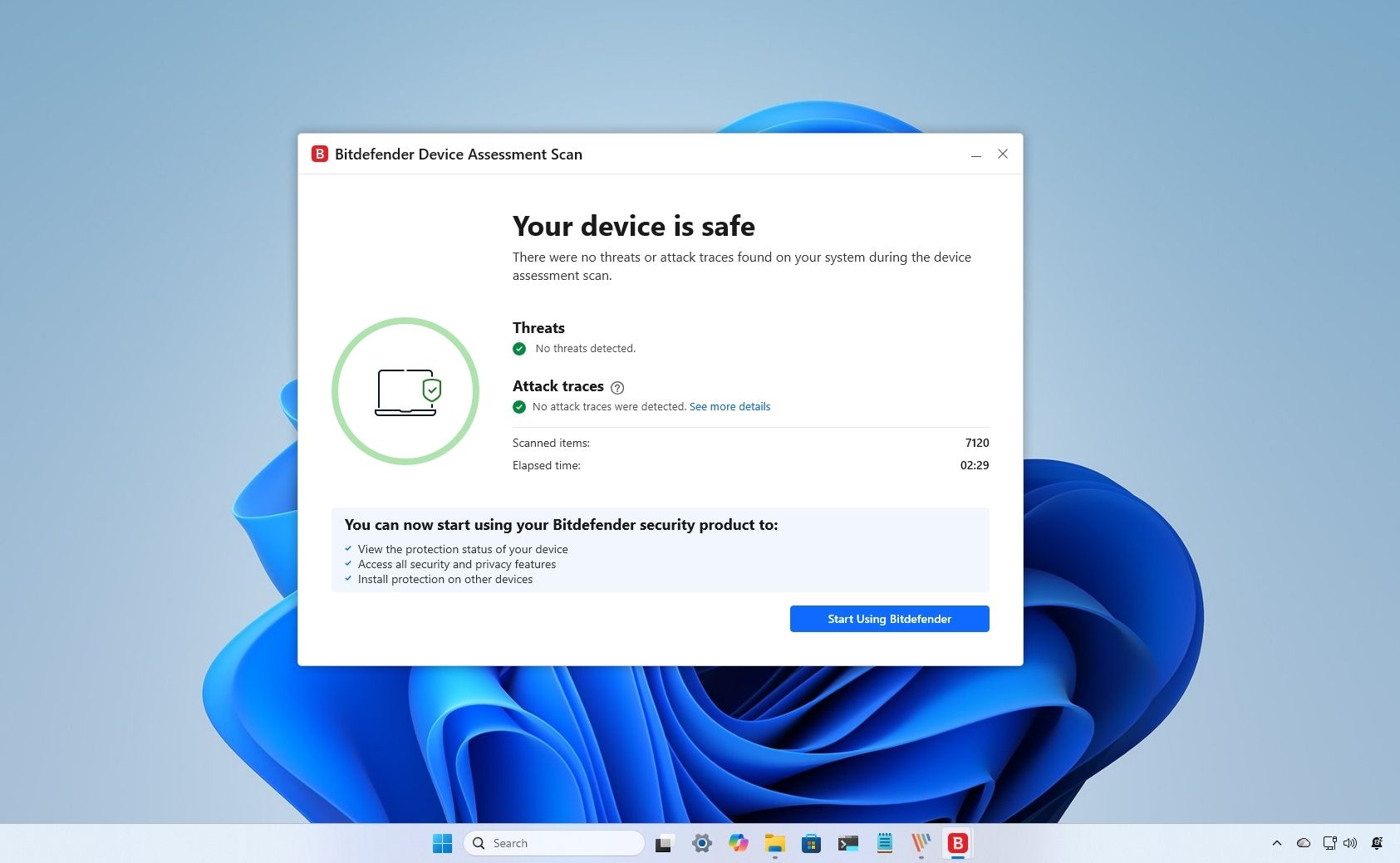This screenshot has width=1400, height=863.
Task: Click the Attack traces heading text
Action: tap(558, 386)
